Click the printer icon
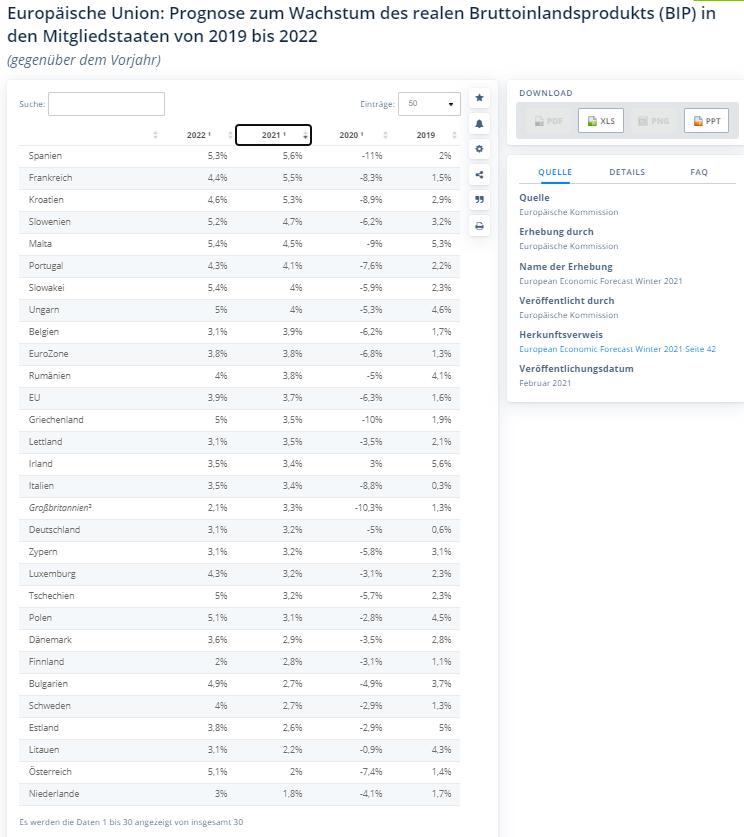The image size is (744, 837). (479, 226)
